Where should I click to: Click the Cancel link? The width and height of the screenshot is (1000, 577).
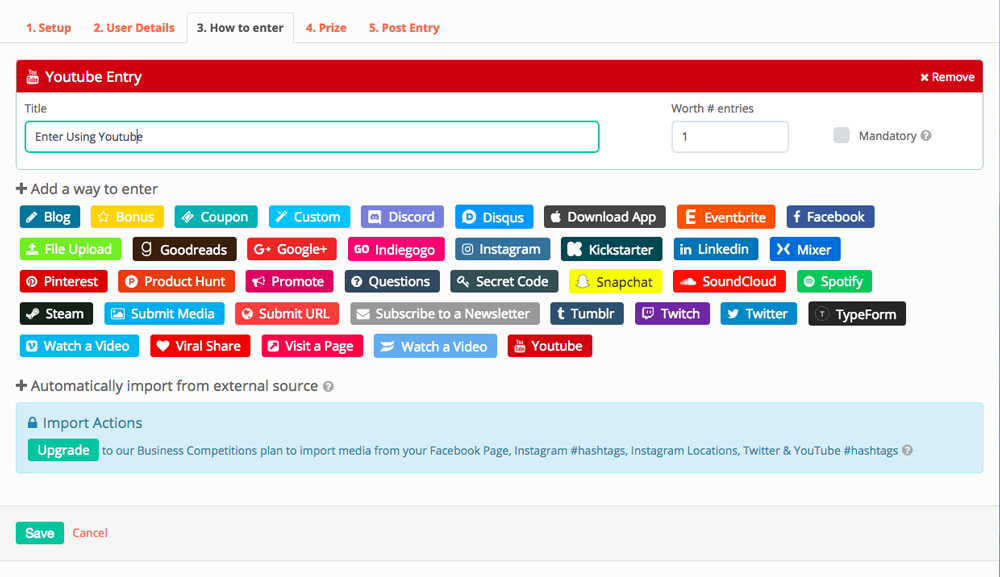[90, 533]
